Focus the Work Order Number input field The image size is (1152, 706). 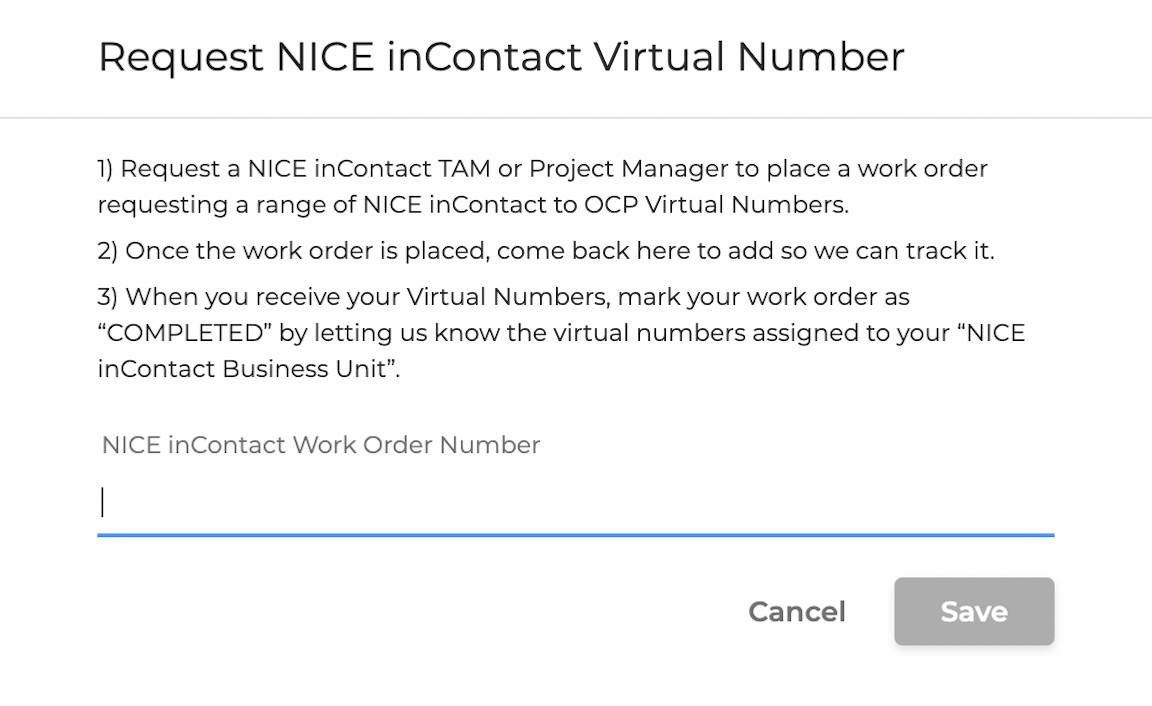coord(575,502)
